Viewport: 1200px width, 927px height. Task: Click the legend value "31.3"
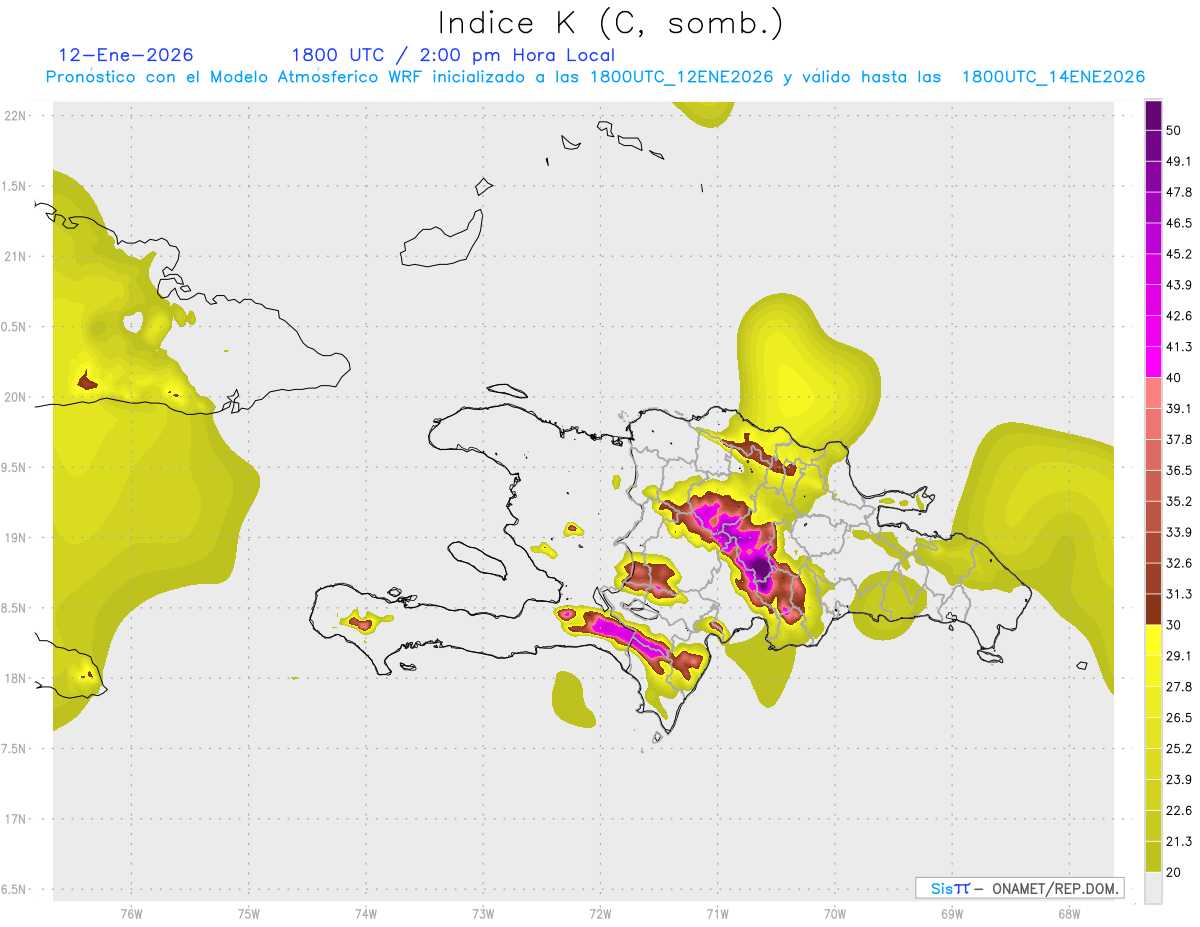coord(1179,594)
